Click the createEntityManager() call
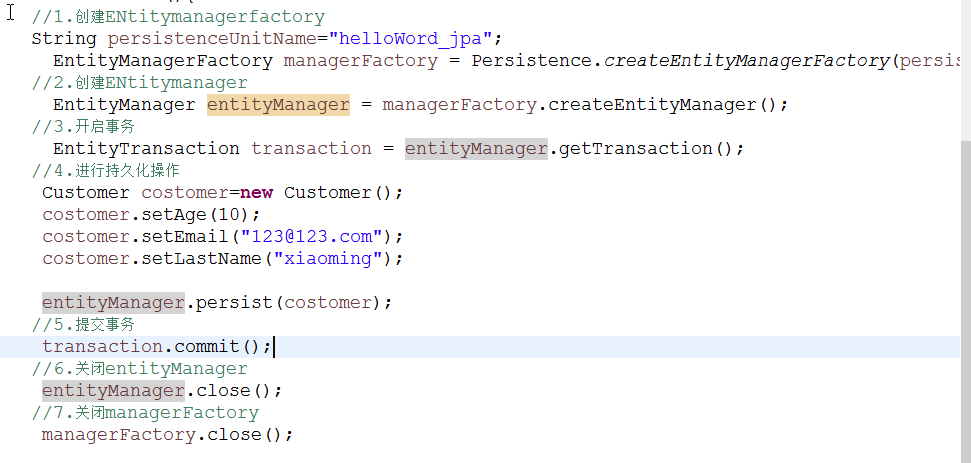This screenshot has width=971, height=463. click(x=662, y=105)
